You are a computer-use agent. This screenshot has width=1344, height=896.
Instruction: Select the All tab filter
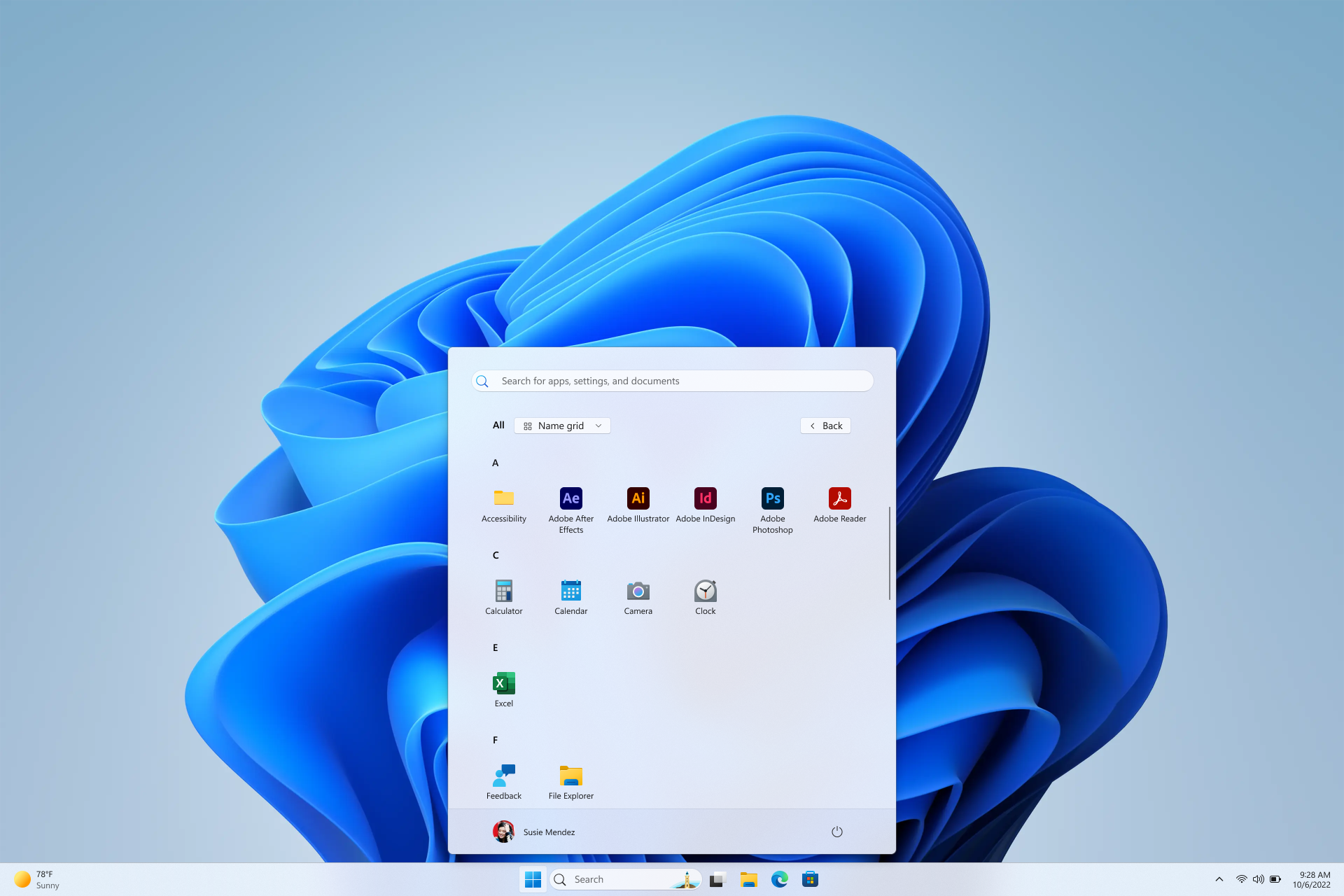[x=498, y=425]
